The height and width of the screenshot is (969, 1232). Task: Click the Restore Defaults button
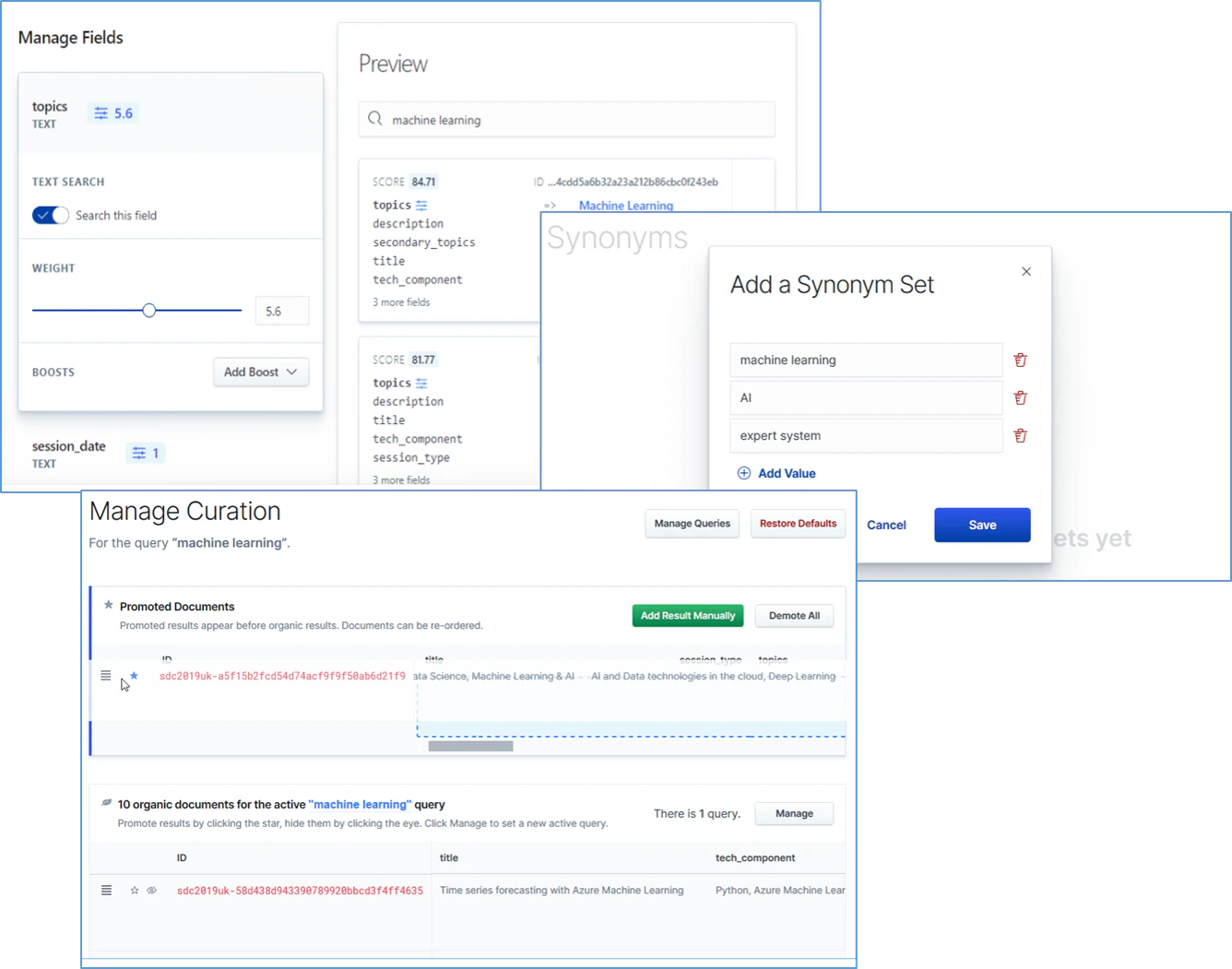point(798,524)
